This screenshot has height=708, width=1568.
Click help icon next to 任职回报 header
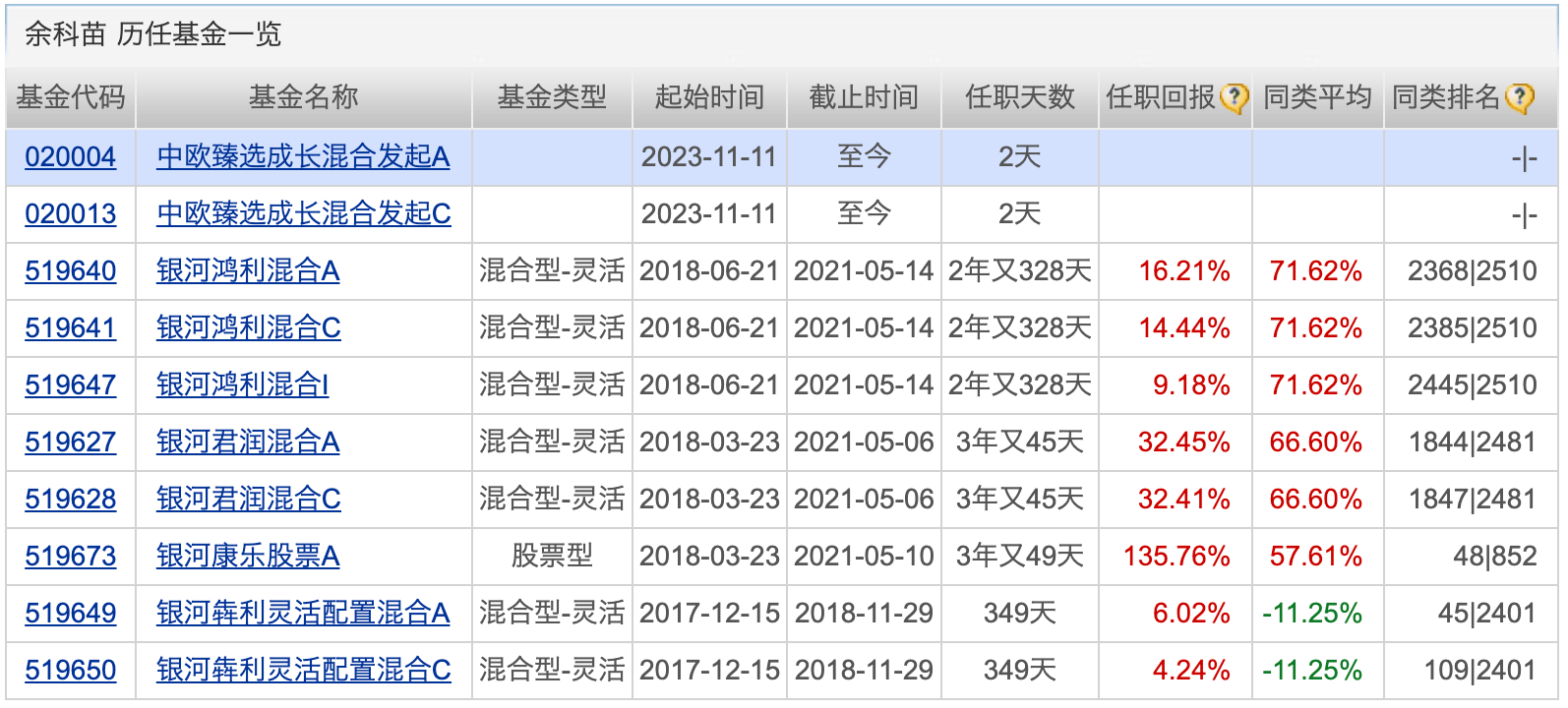pyautogui.click(x=1234, y=98)
